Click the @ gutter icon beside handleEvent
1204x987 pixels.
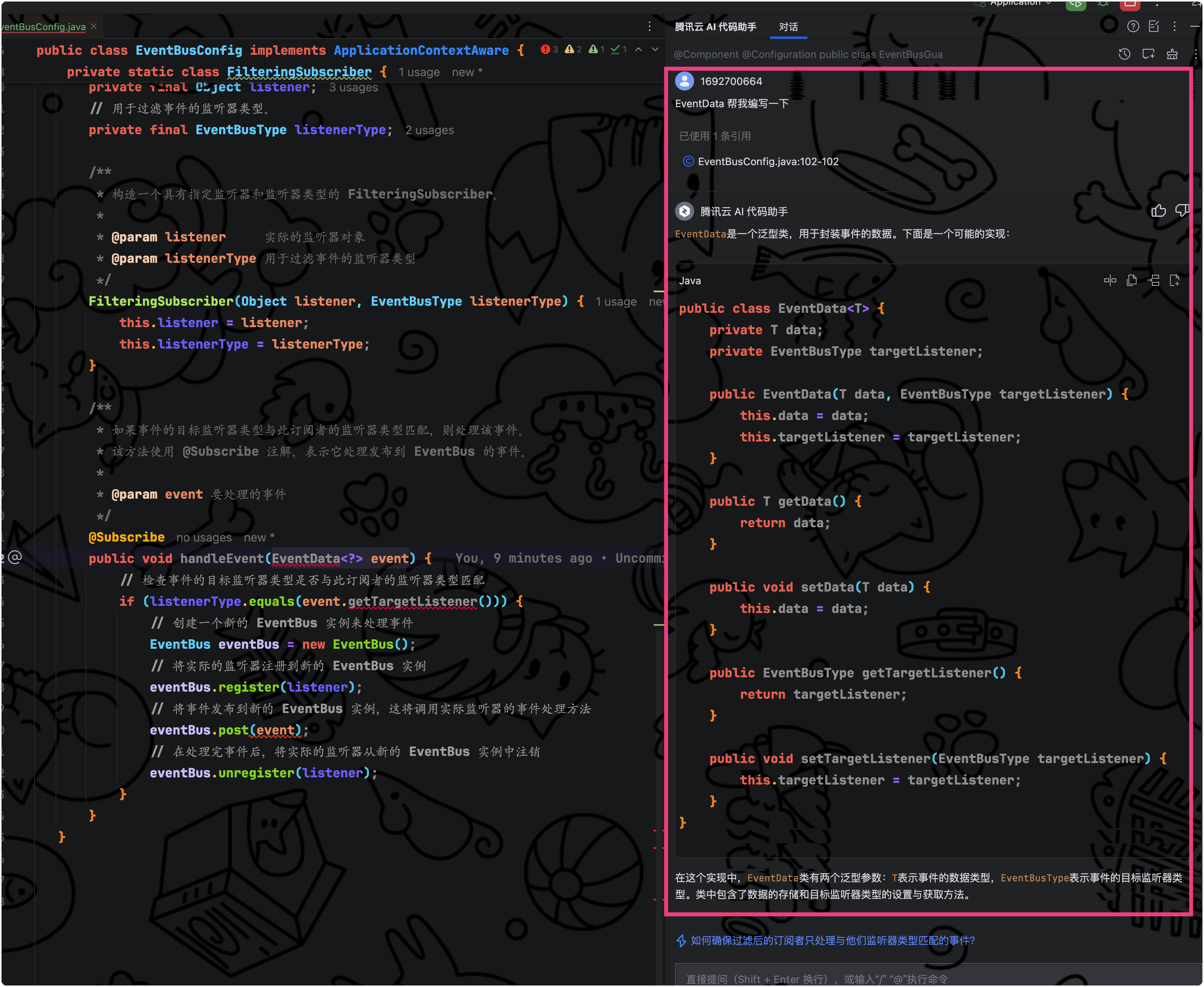15,557
